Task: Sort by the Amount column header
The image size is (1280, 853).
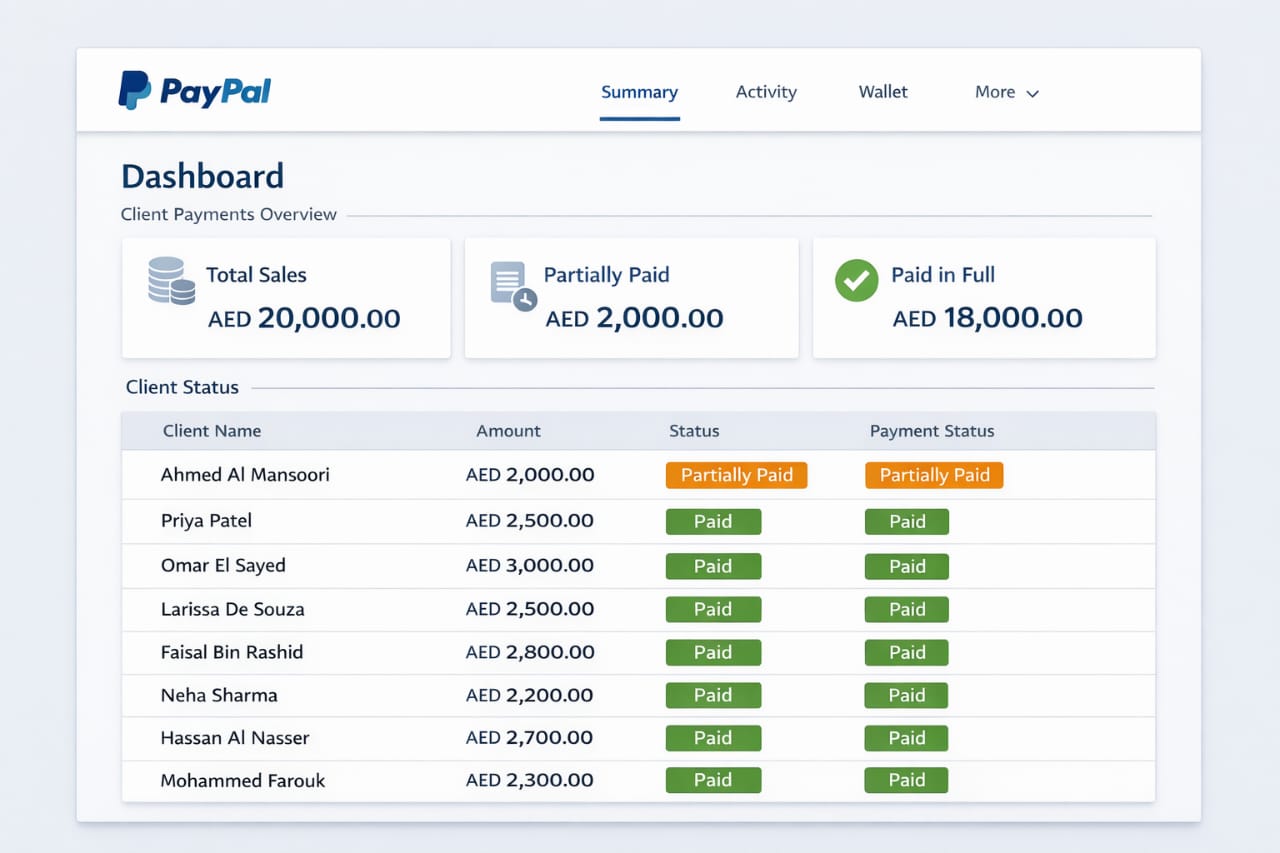Action: [508, 431]
